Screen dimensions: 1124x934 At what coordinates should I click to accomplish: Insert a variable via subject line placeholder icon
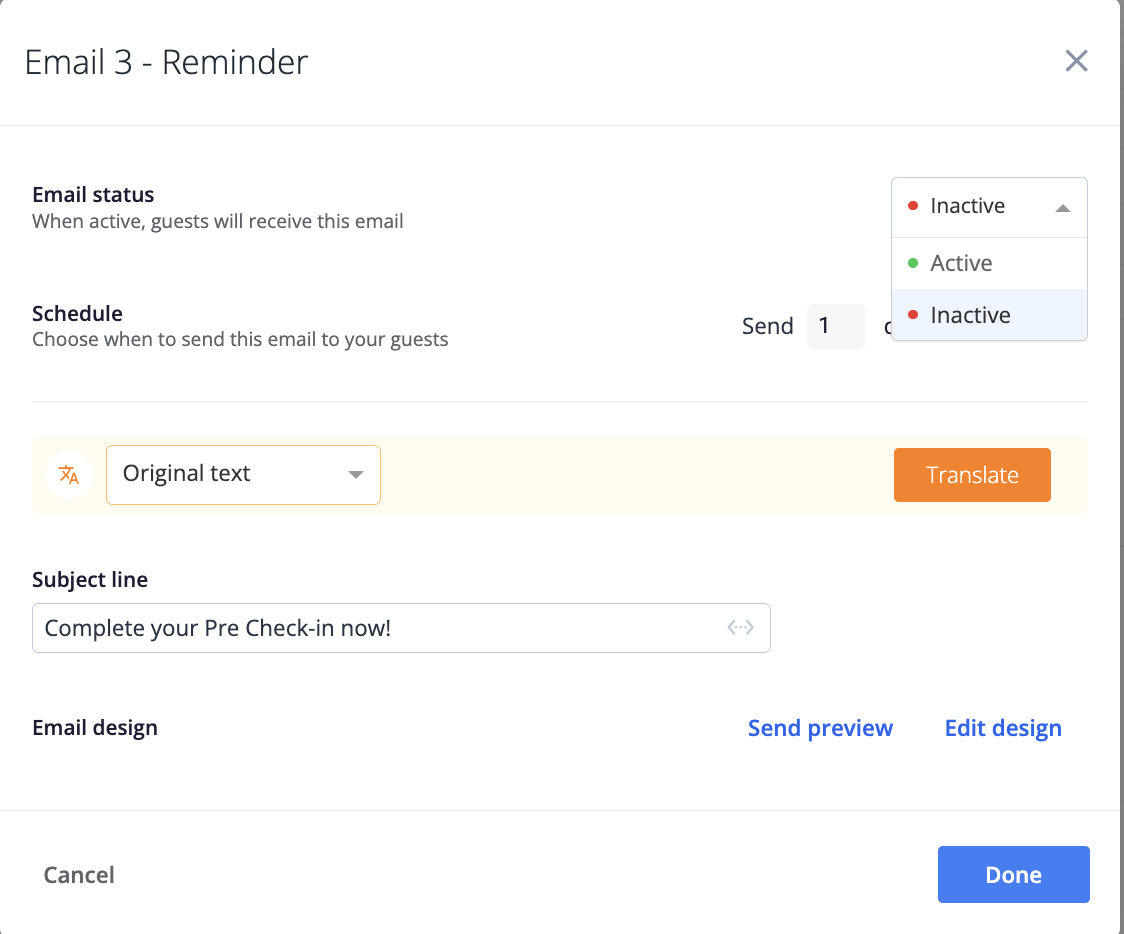coord(740,628)
